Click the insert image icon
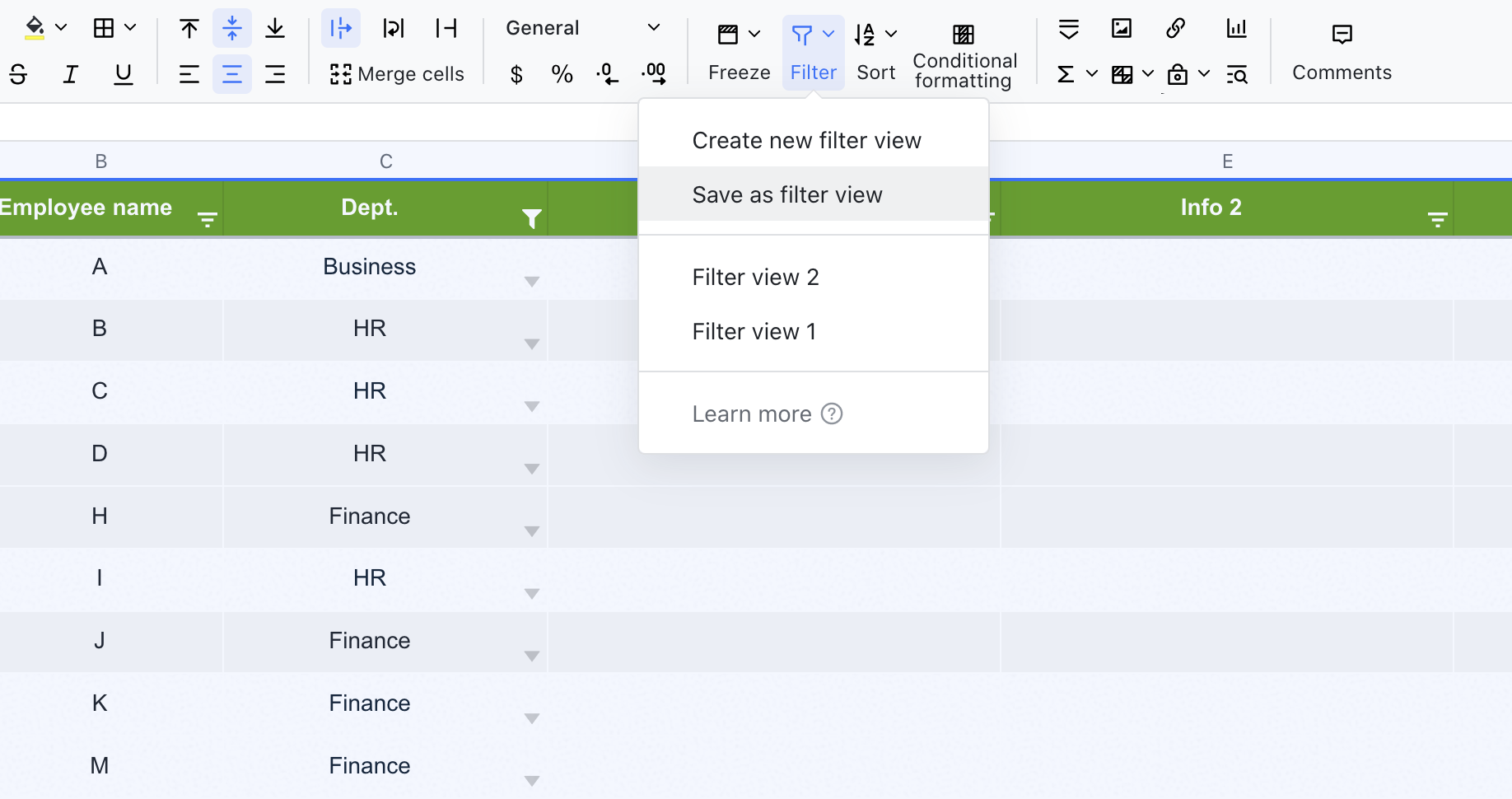This screenshot has width=1512, height=799. pos(1122,29)
